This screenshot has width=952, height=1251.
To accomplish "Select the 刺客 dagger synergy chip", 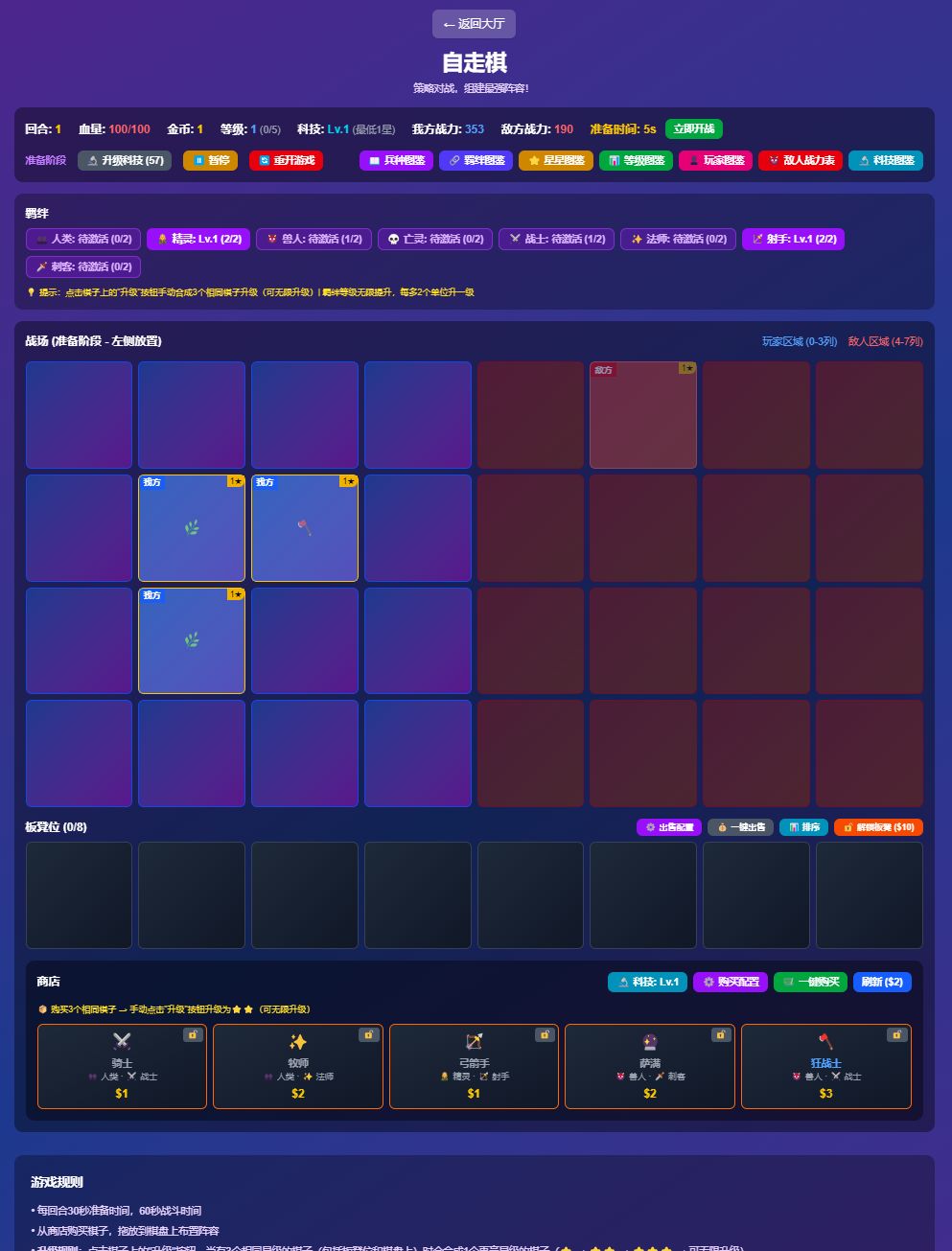I will (83, 266).
